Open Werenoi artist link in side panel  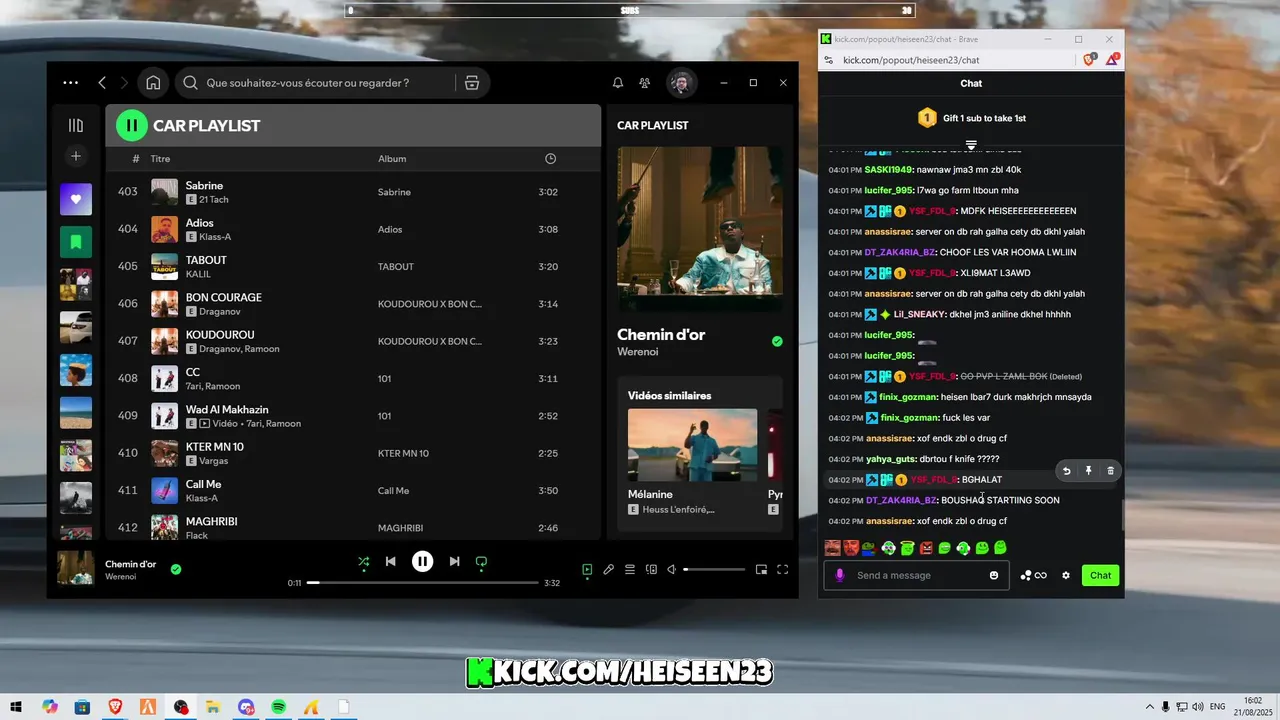click(x=637, y=352)
